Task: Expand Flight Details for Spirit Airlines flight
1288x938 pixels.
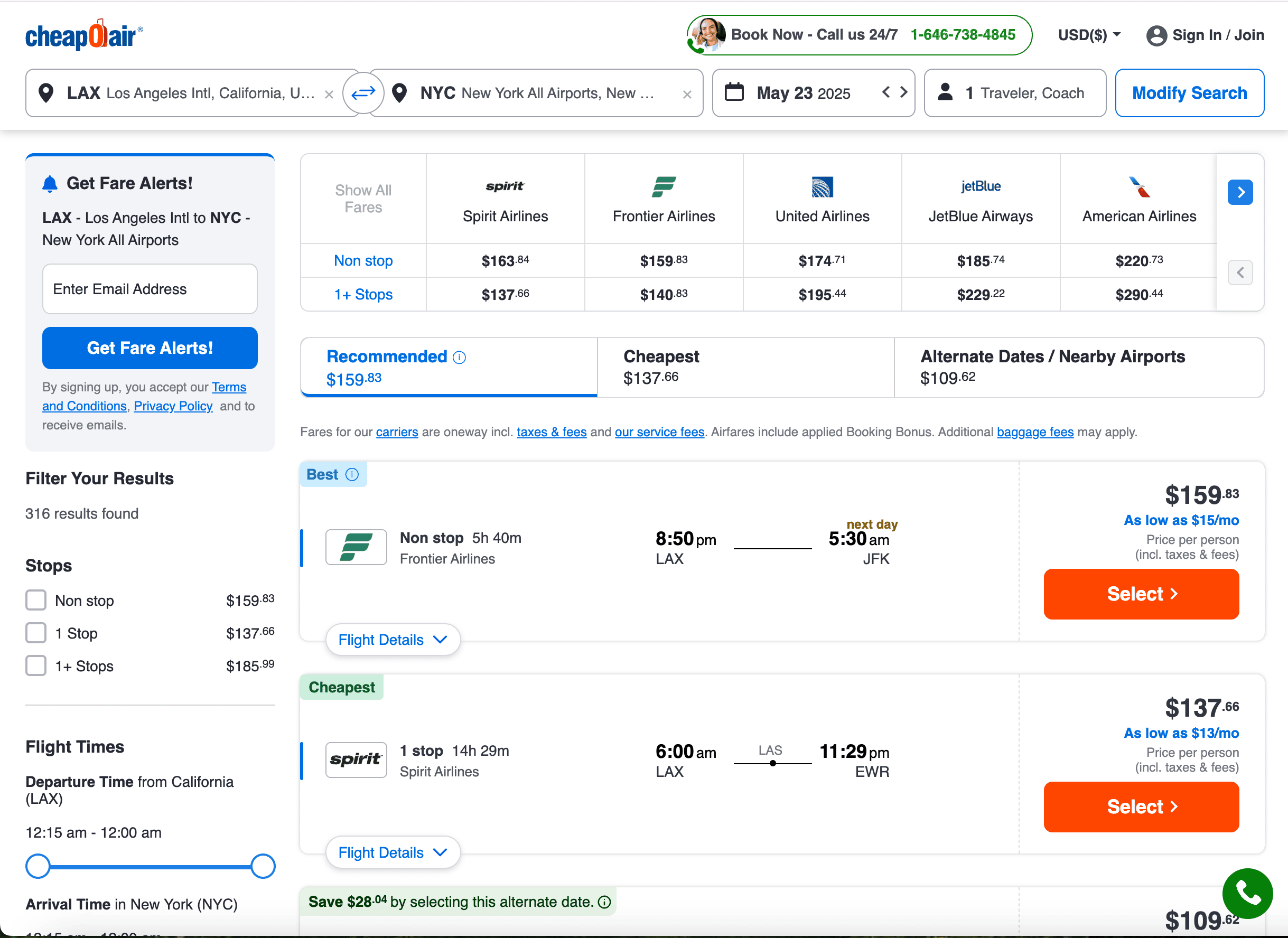Action: (x=393, y=852)
